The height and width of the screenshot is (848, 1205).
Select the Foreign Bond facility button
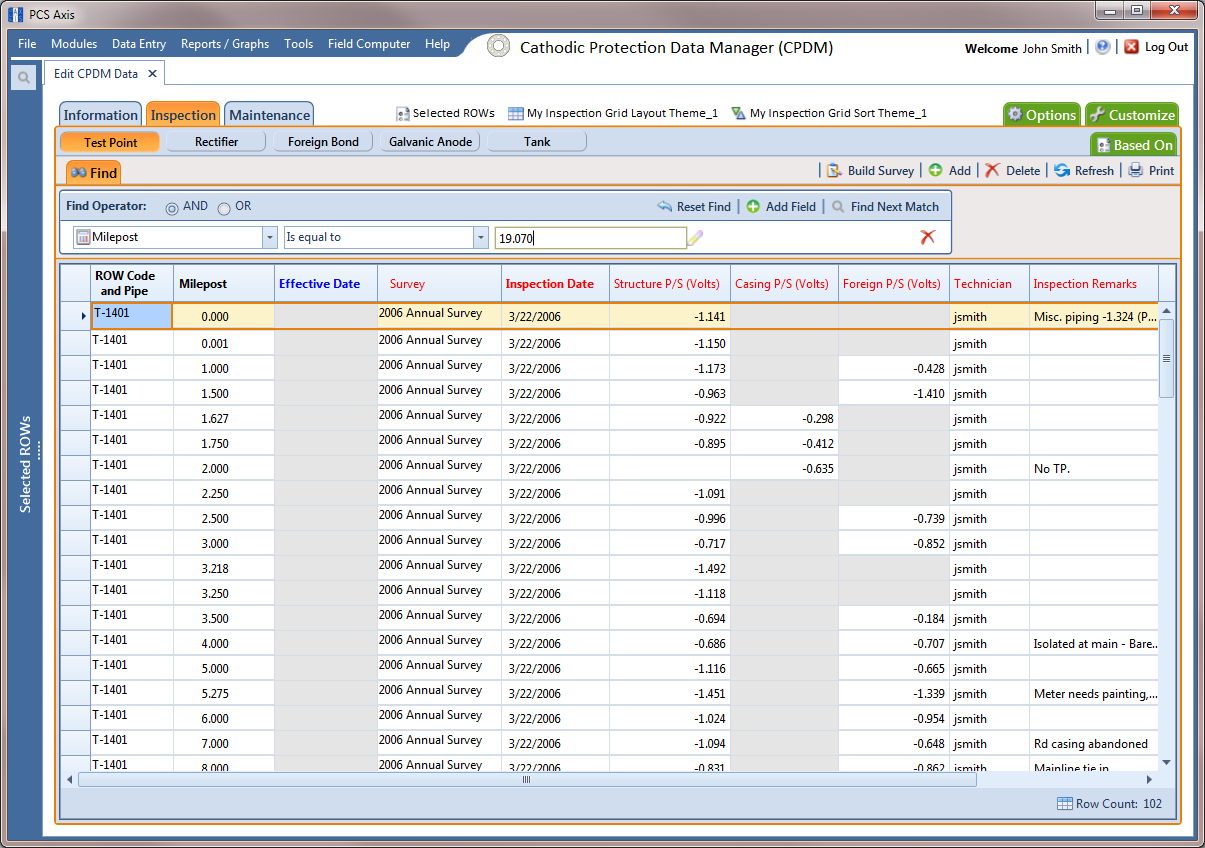(x=323, y=142)
